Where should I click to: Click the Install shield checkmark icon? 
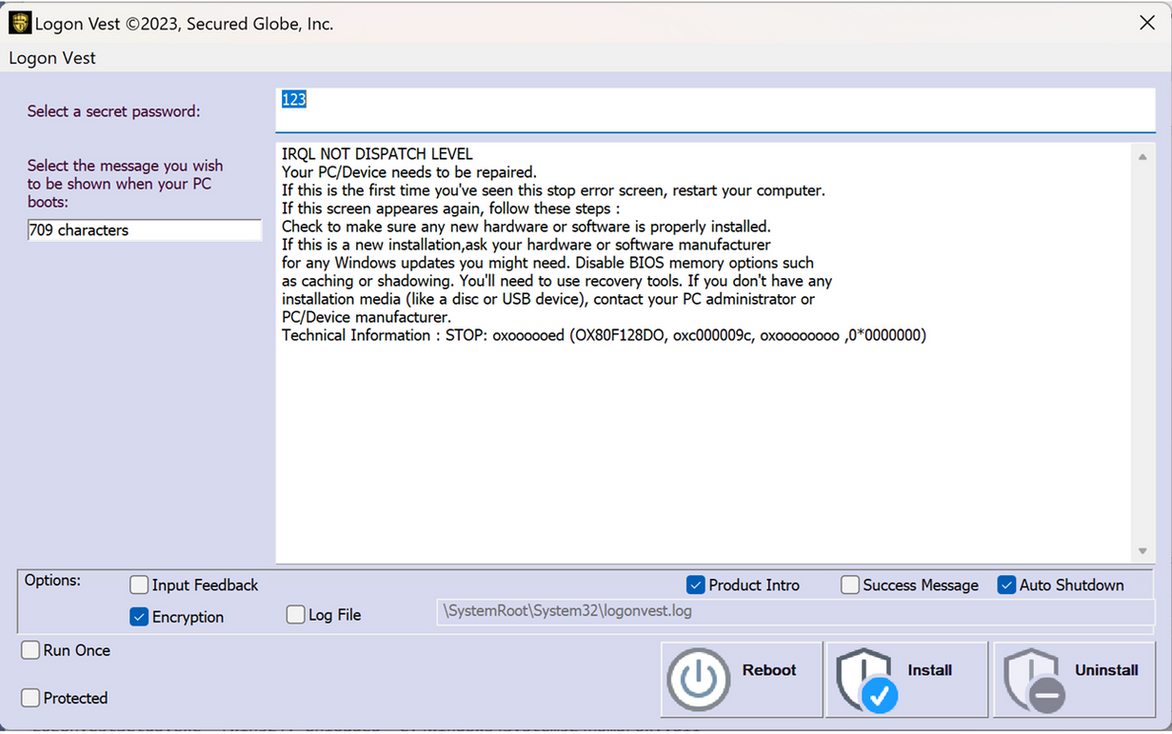click(x=867, y=679)
